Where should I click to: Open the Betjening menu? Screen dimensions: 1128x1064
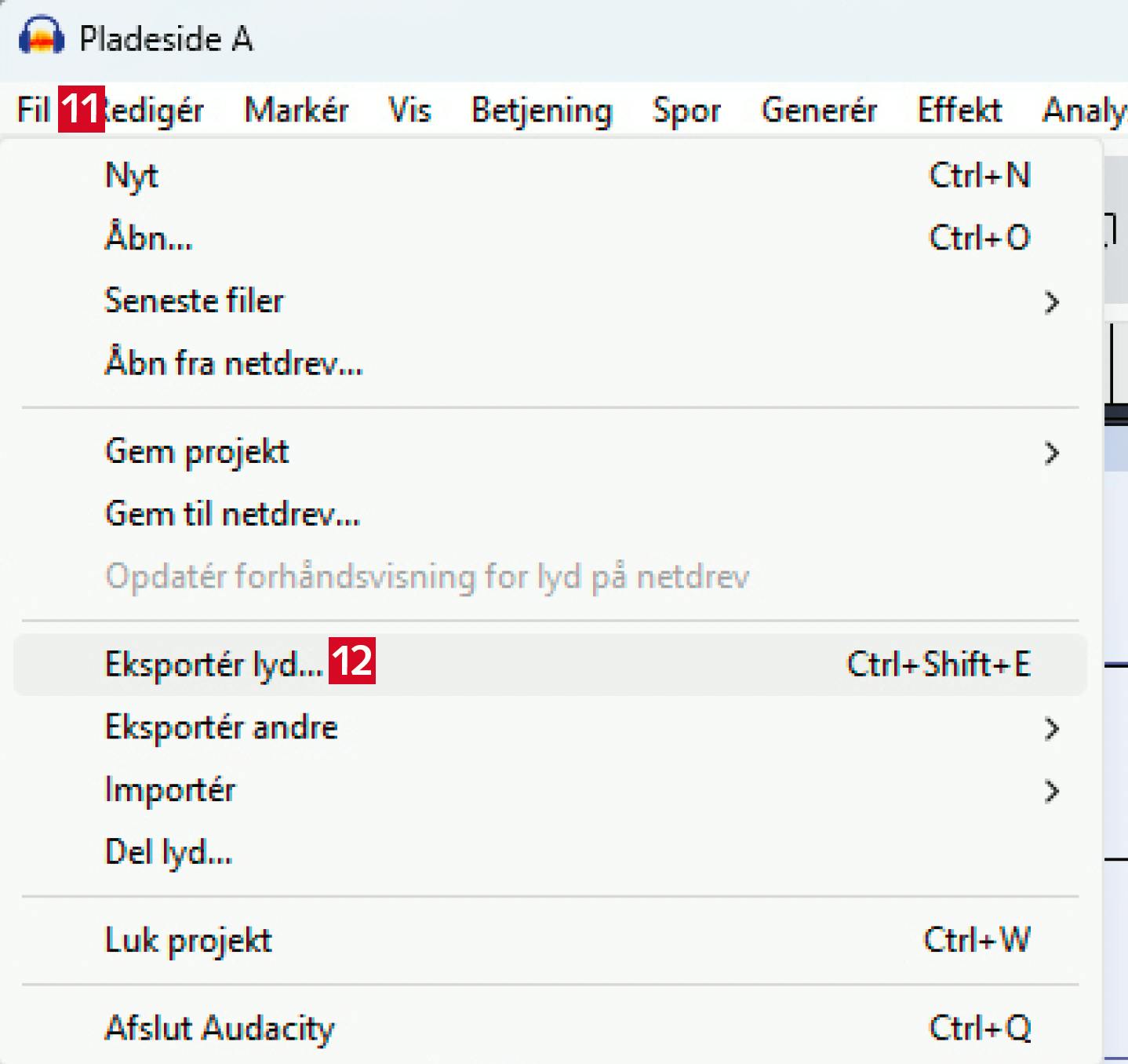point(541,110)
